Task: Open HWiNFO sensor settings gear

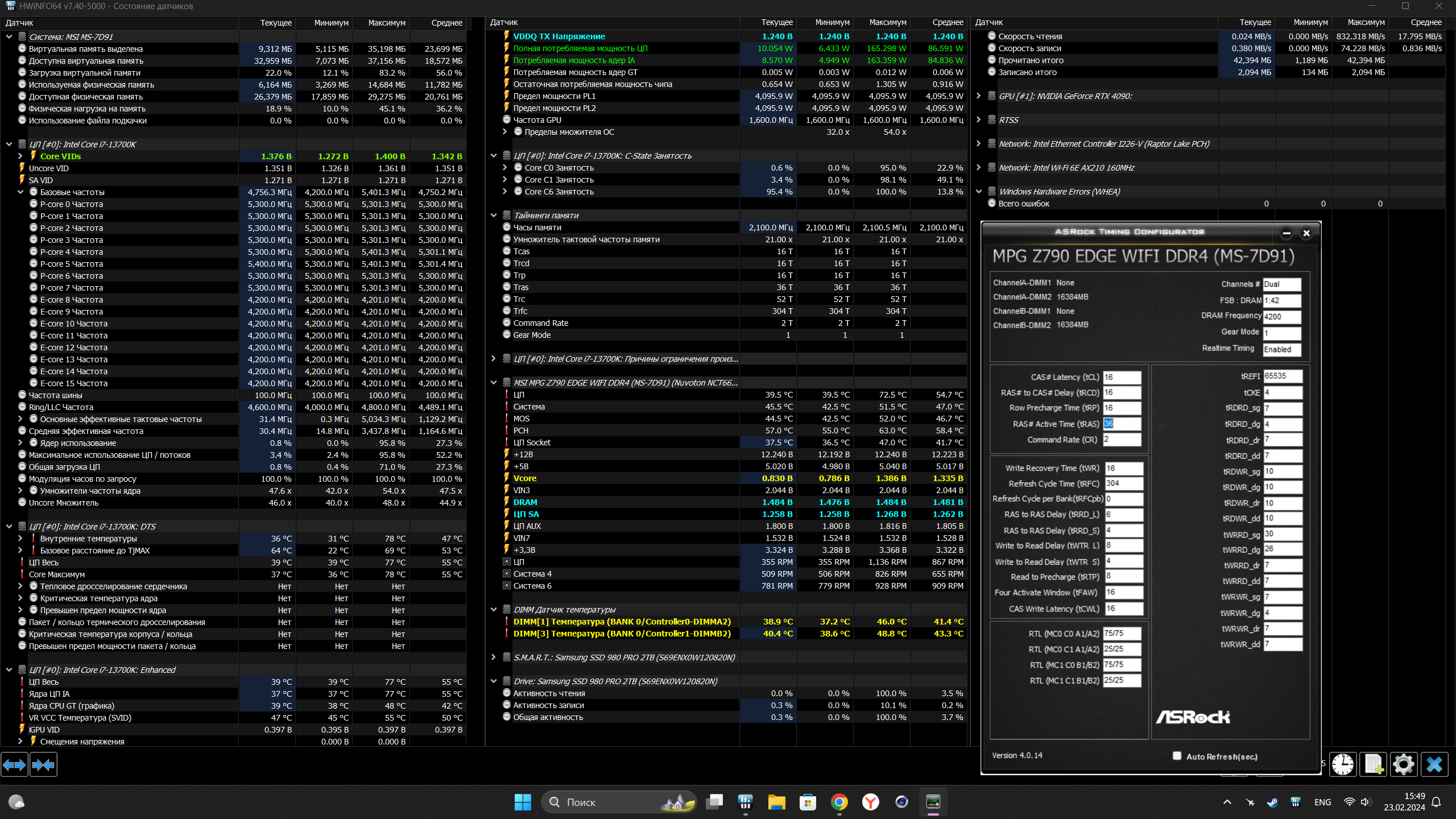Action: pos(1403,764)
